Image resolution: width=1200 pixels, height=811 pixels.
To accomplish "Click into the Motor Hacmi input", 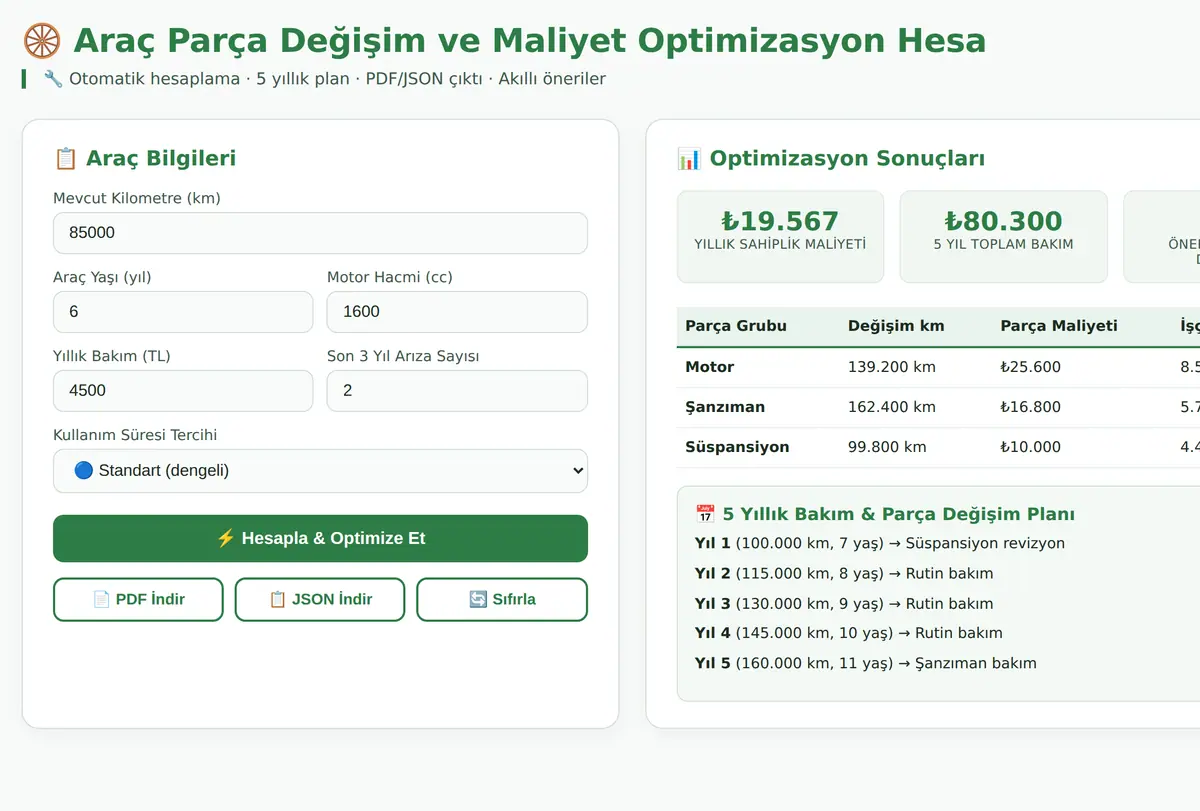I will pyautogui.click(x=457, y=312).
